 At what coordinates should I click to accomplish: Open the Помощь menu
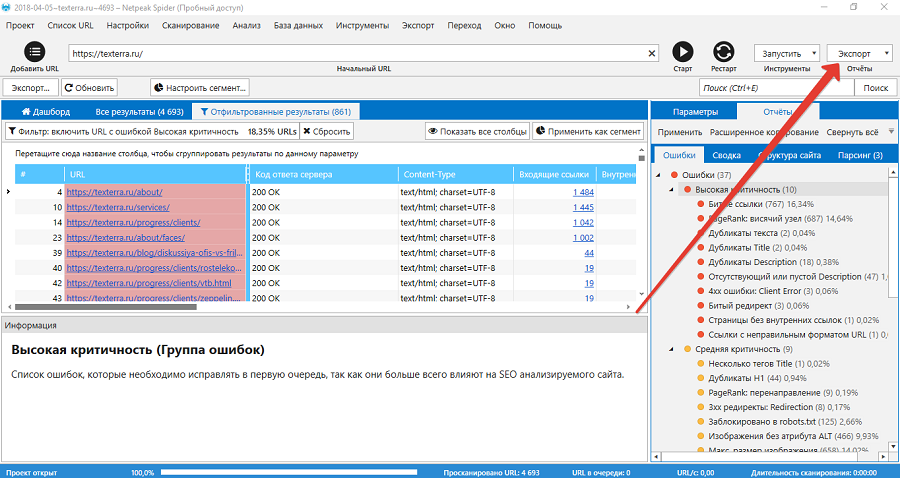[545, 25]
